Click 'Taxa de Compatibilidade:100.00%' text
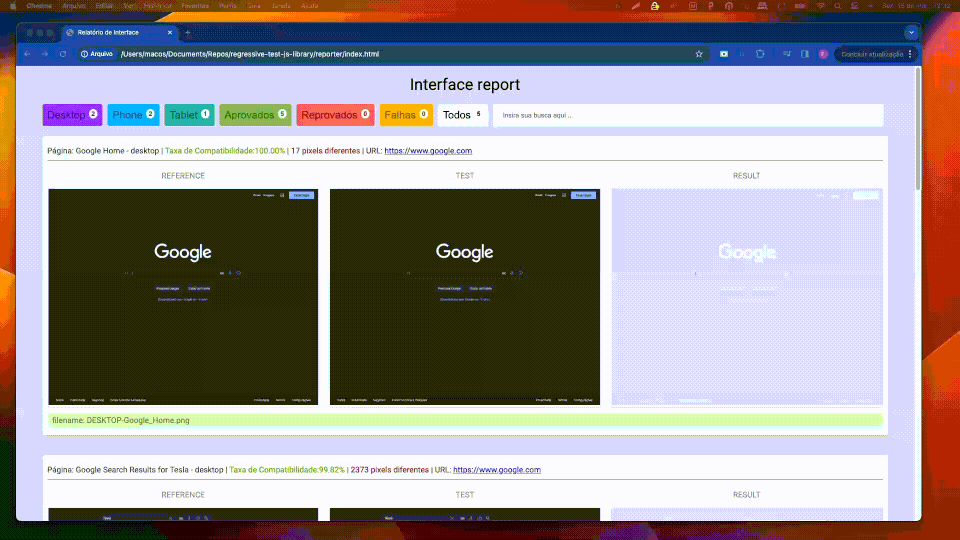 point(225,151)
